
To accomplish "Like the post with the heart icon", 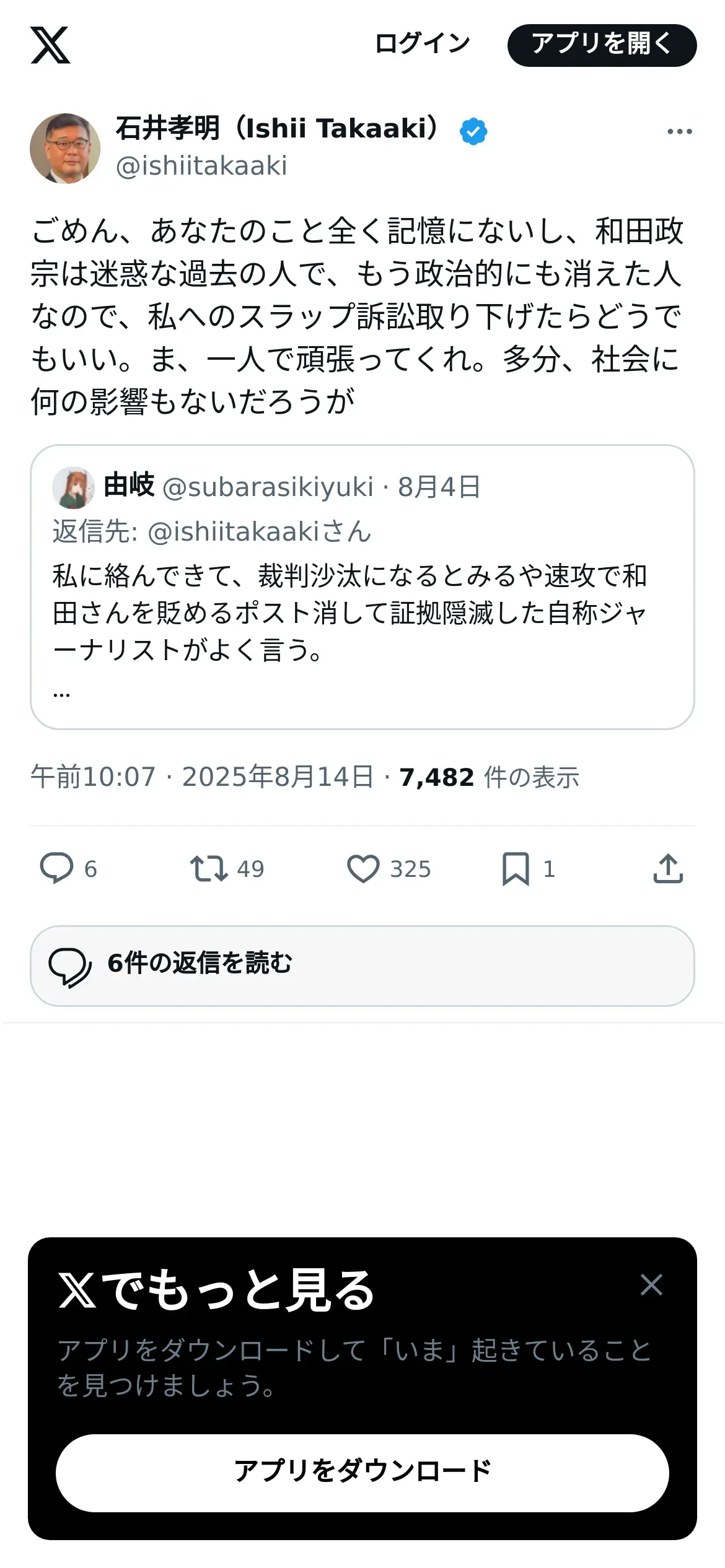I will tap(363, 868).
